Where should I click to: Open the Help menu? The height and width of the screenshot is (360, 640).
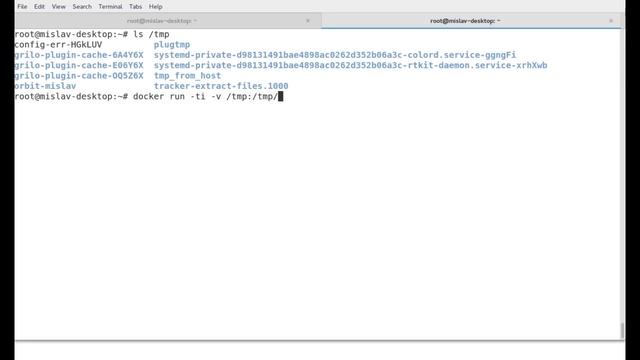[x=156, y=7]
